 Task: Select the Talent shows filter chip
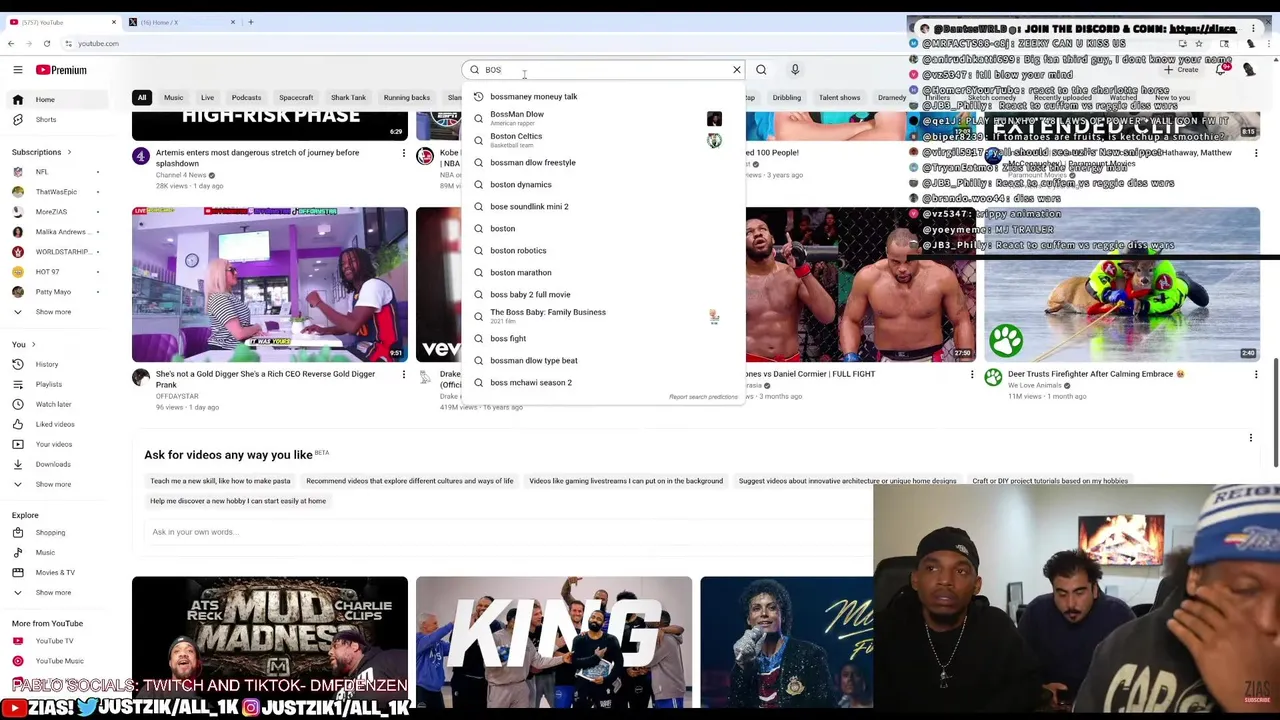pyautogui.click(x=839, y=98)
